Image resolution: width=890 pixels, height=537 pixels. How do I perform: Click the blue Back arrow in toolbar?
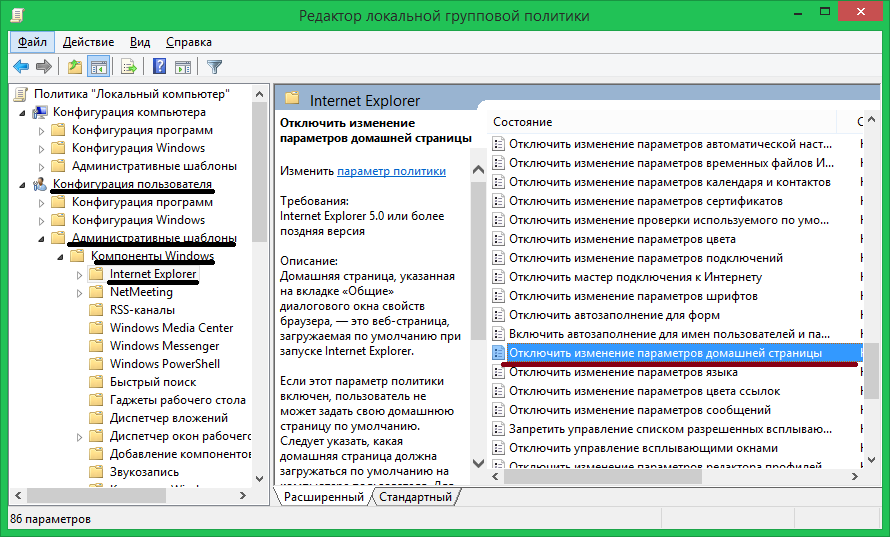coord(20,67)
